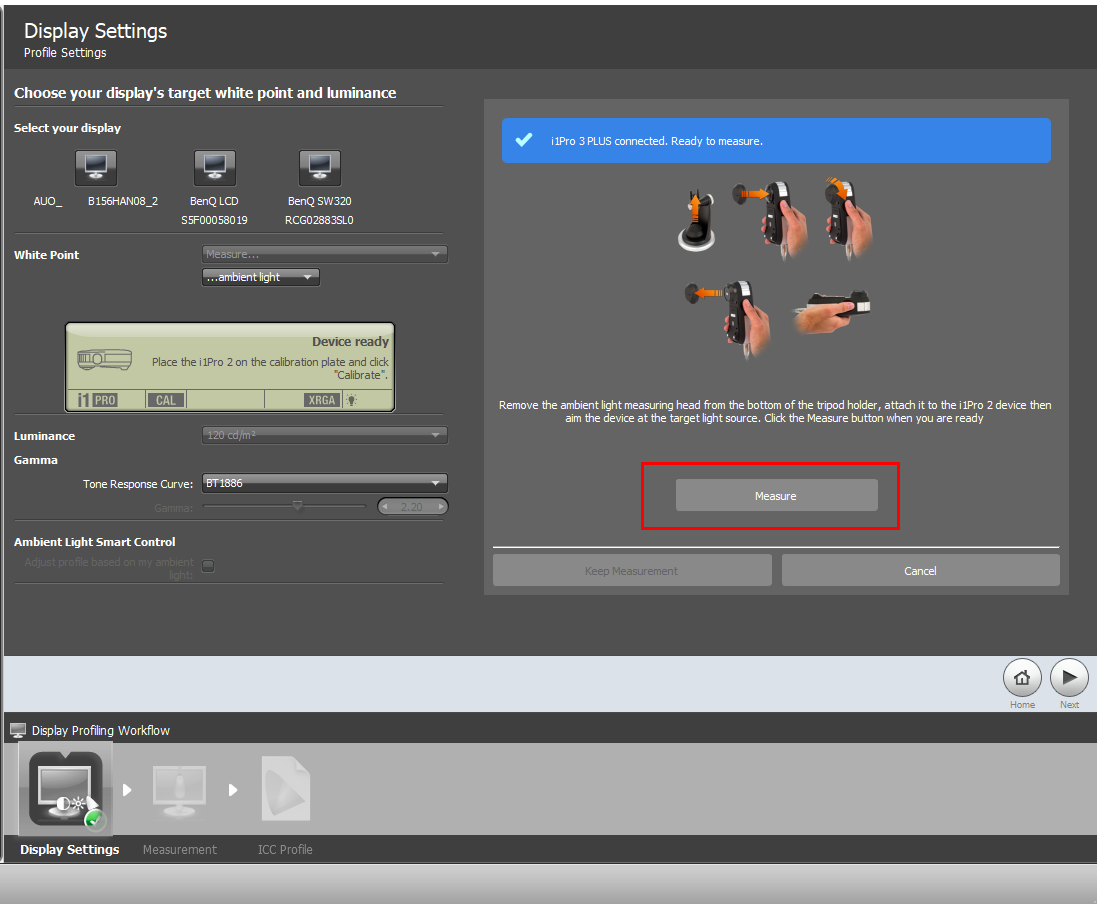Click the Profile Settings subtitle text
1097x904 pixels.
(x=65, y=52)
